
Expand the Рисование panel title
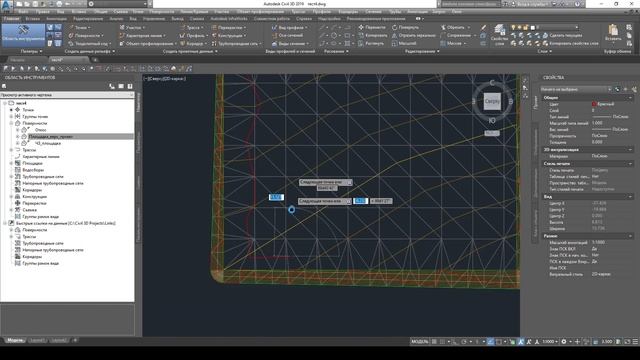tap(336, 51)
